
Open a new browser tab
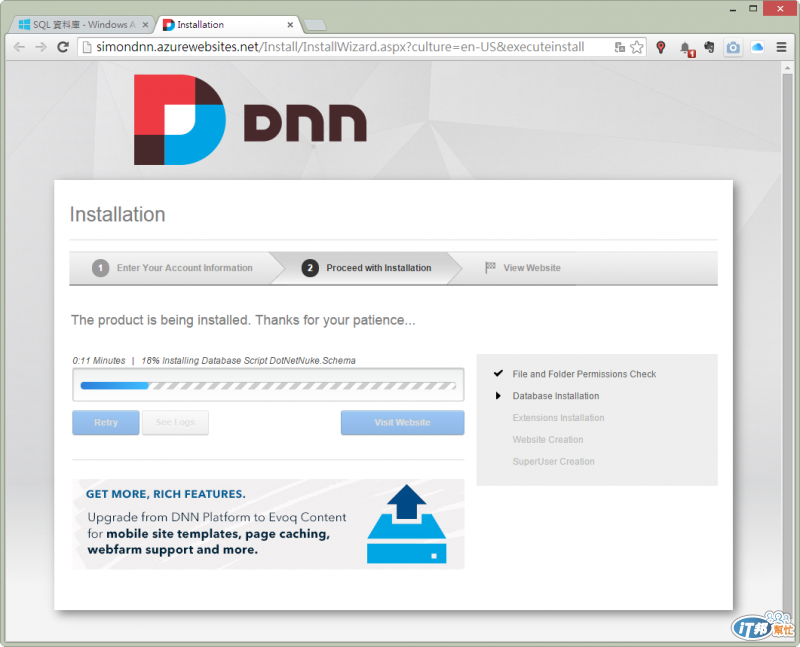tap(315, 25)
